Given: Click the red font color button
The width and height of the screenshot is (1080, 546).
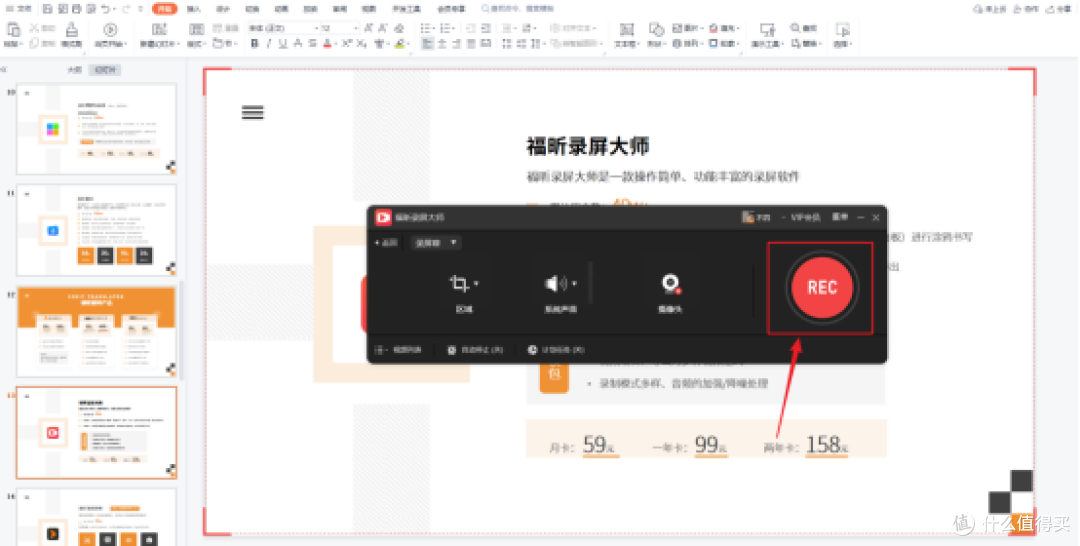Looking at the screenshot, I should [326, 43].
